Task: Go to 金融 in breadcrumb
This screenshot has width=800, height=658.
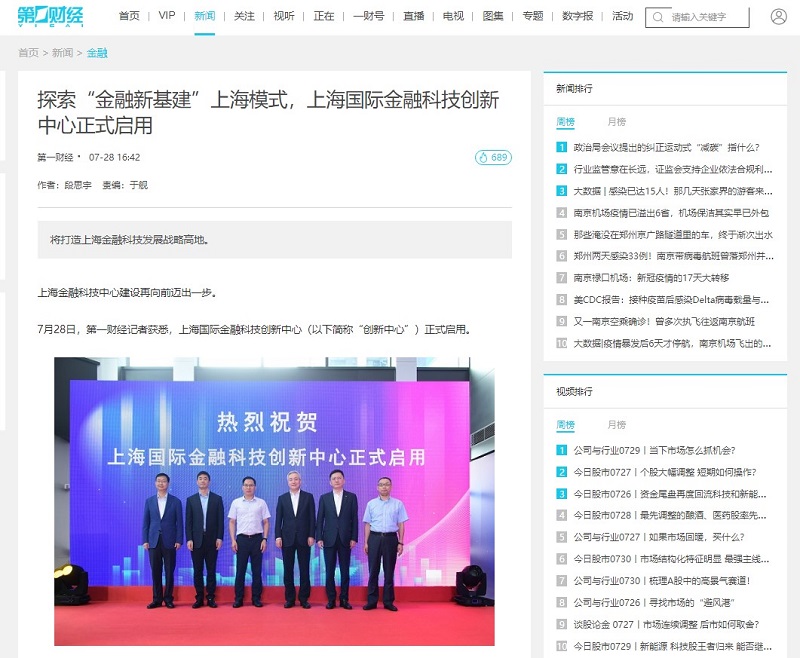Action: [97, 53]
